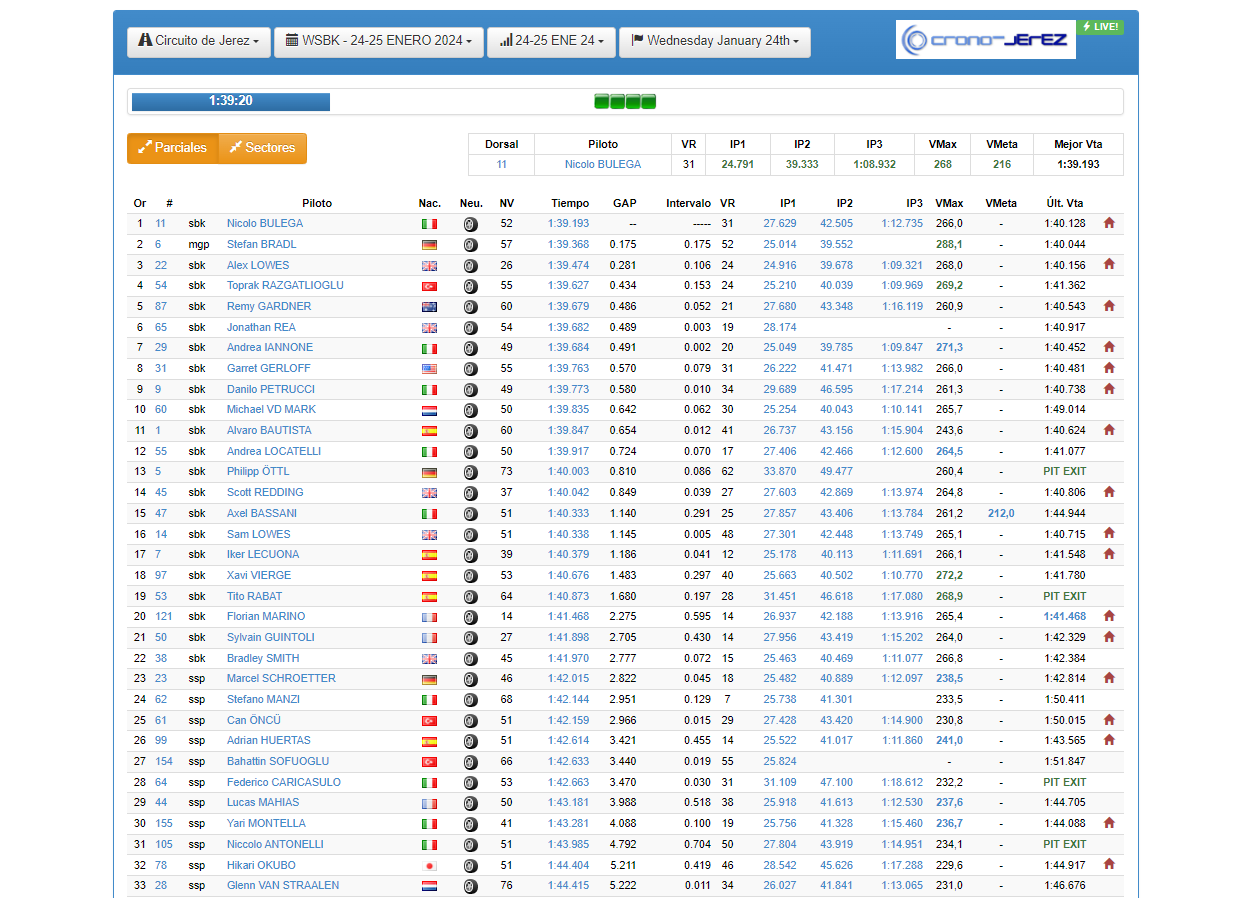The width and height of the screenshot is (1241, 898).
Task: Click the home icon in Danilo PETRUCCI's row
Action: [1108, 389]
